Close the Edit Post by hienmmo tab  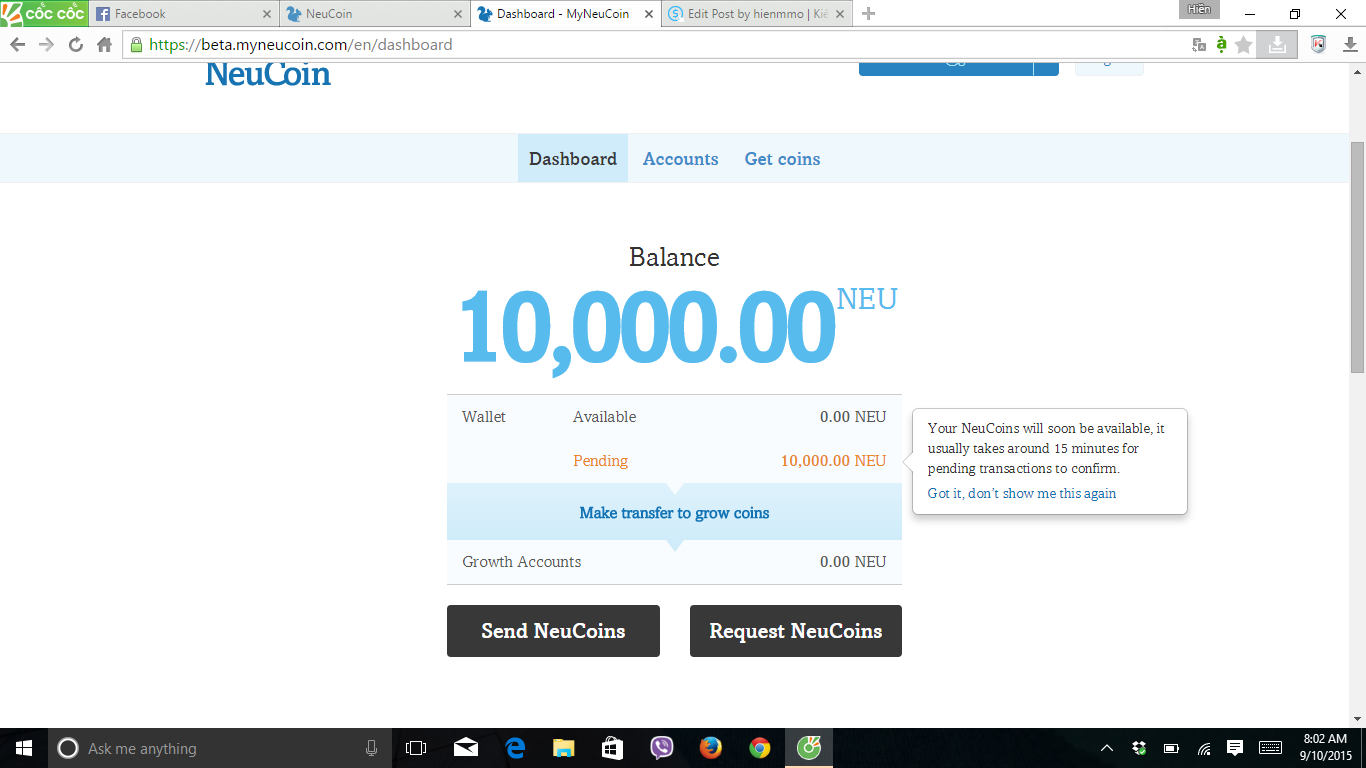[x=839, y=14]
